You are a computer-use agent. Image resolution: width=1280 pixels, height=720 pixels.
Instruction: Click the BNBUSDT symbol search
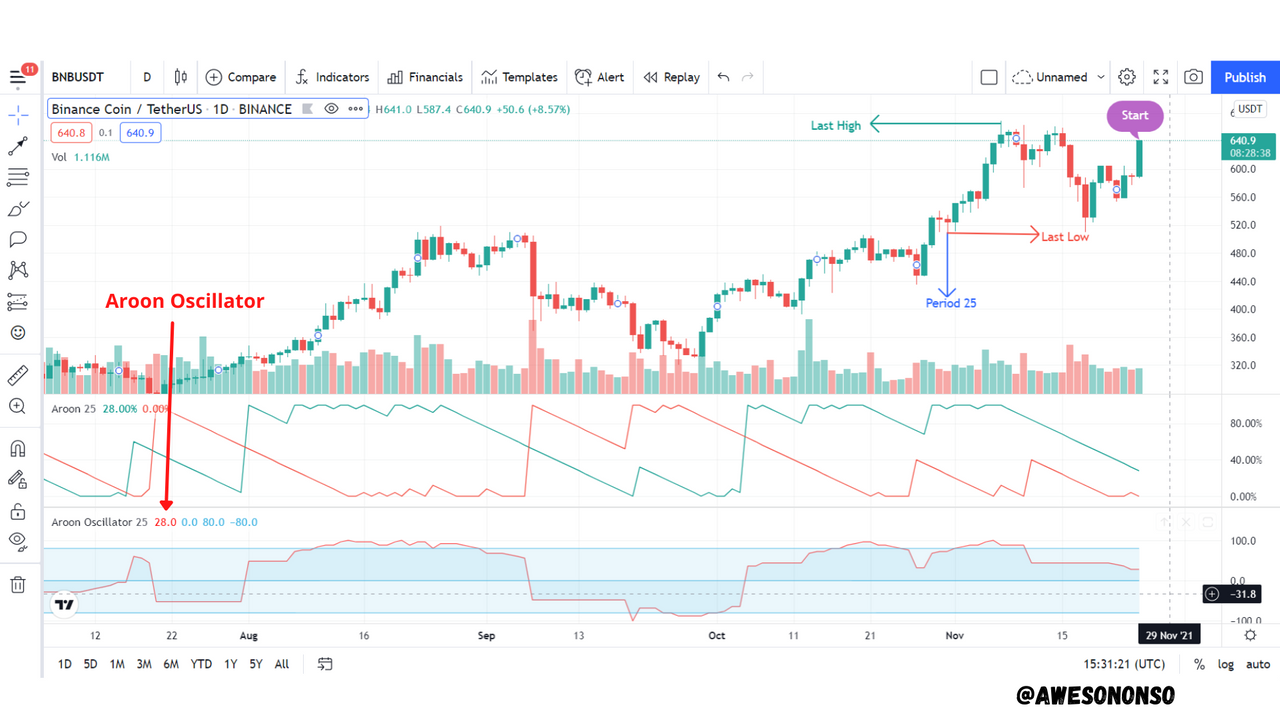click(x=78, y=77)
